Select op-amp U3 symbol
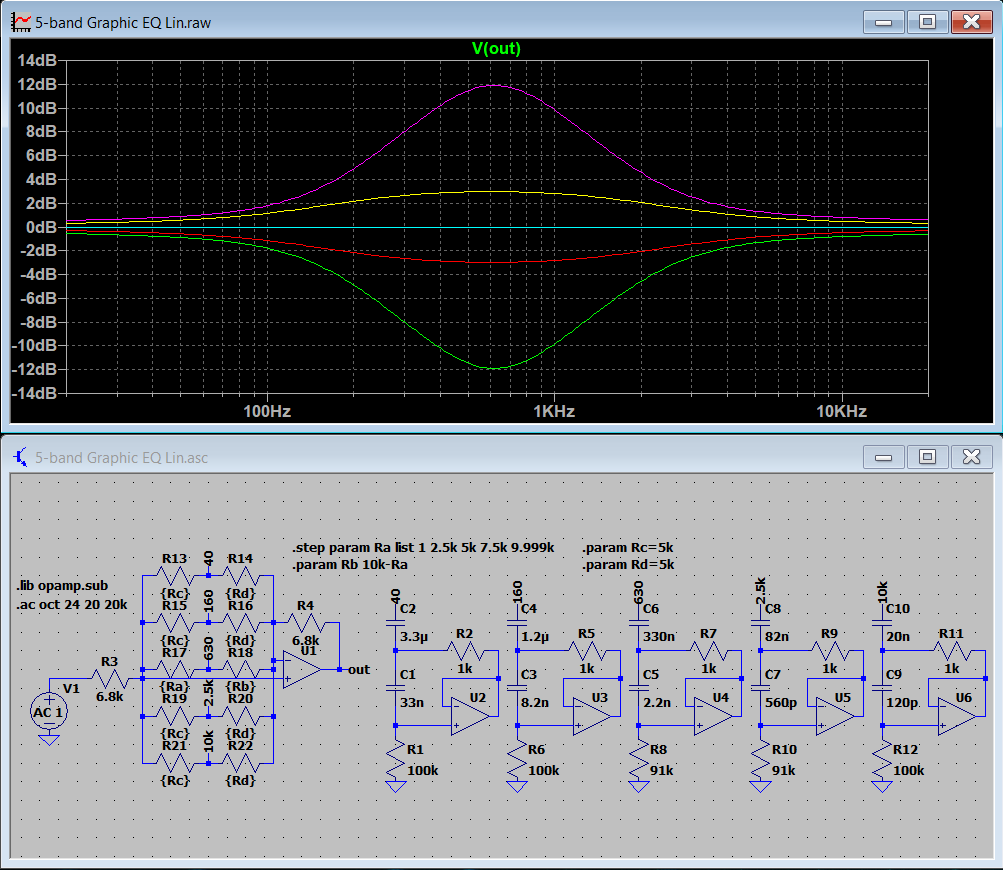The image size is (1003, 870). pos(592,716)
